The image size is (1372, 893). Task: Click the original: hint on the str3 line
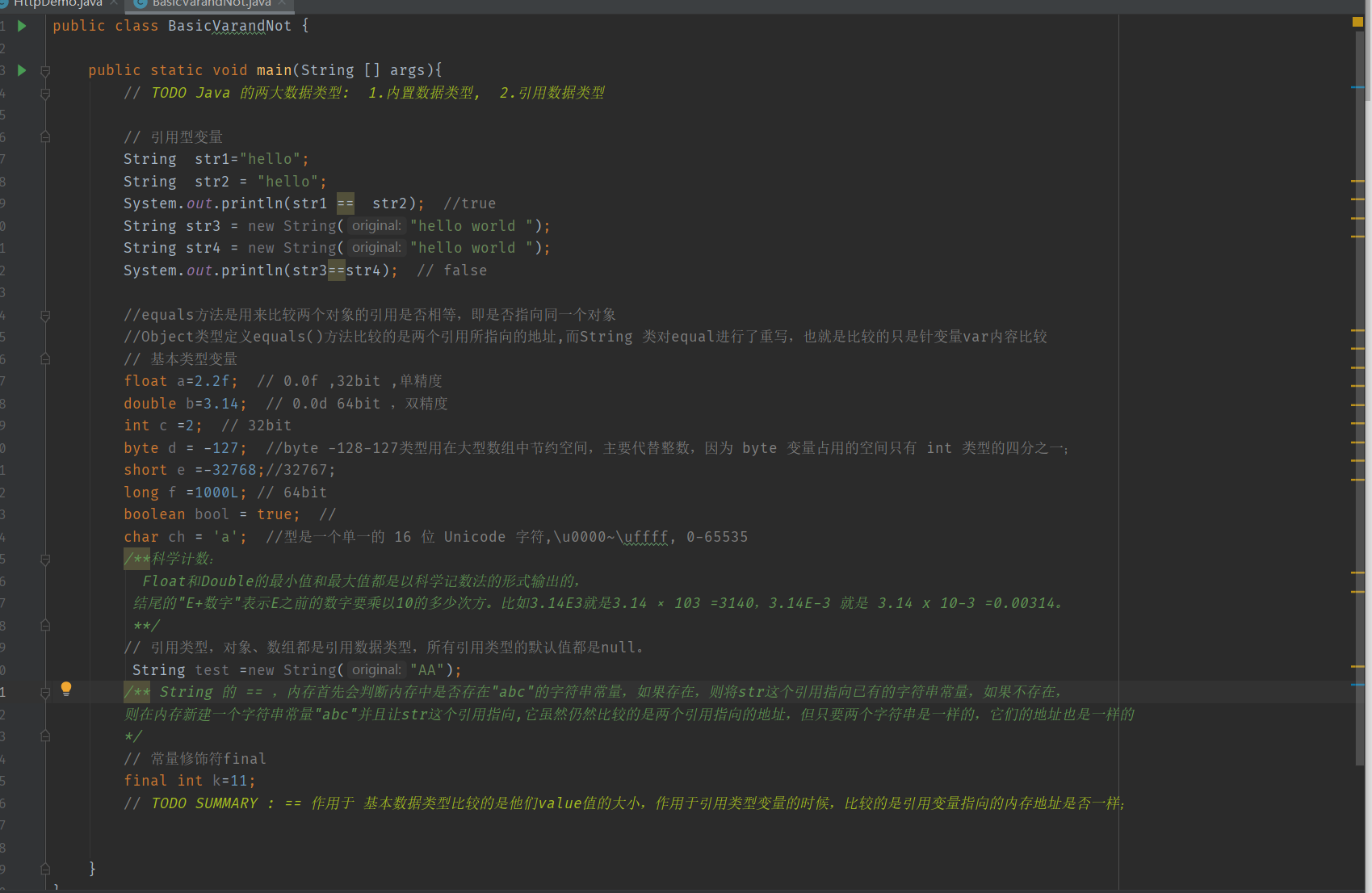click(376, 226)
